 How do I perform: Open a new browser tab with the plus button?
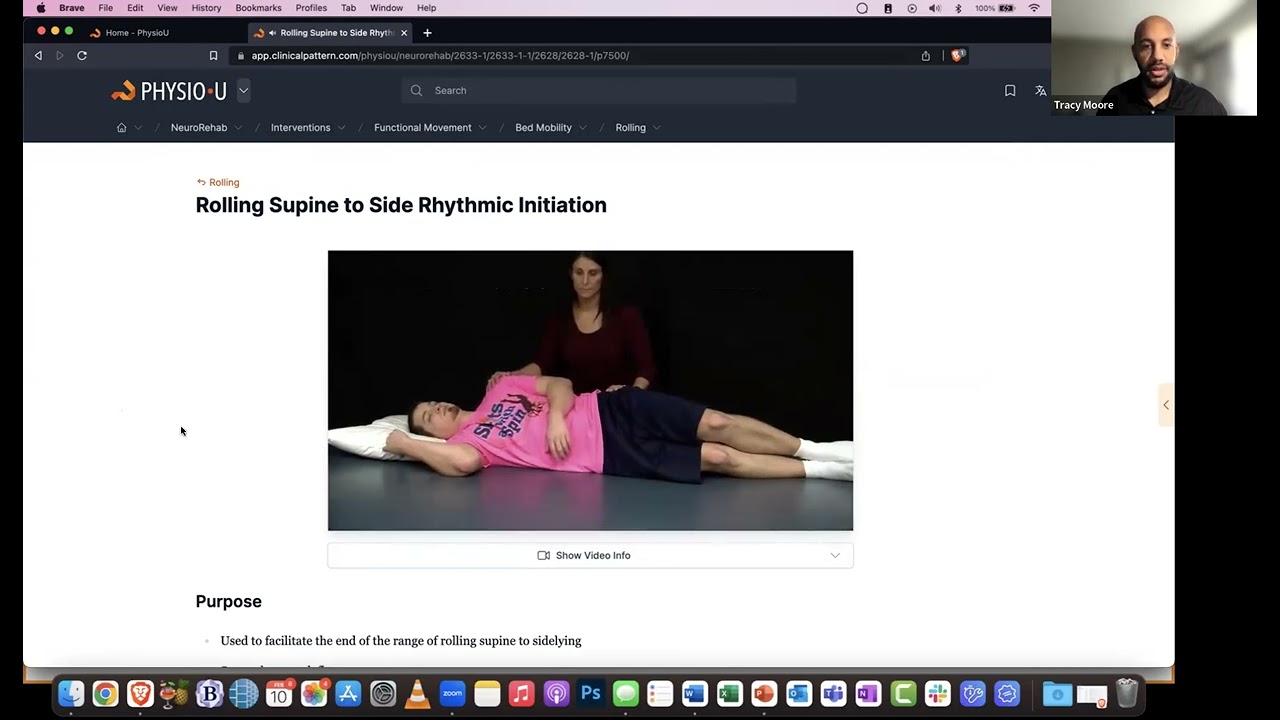pos(427,32)
